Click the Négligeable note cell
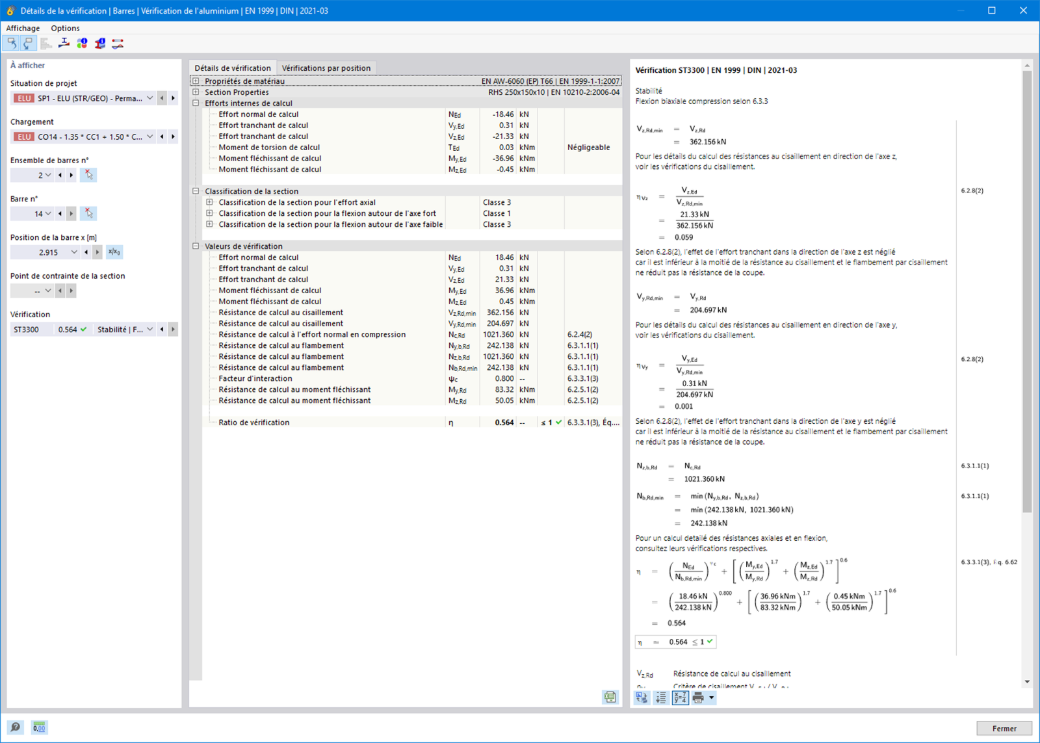The height and width of the screenshot is (743, 1040). 593,147
